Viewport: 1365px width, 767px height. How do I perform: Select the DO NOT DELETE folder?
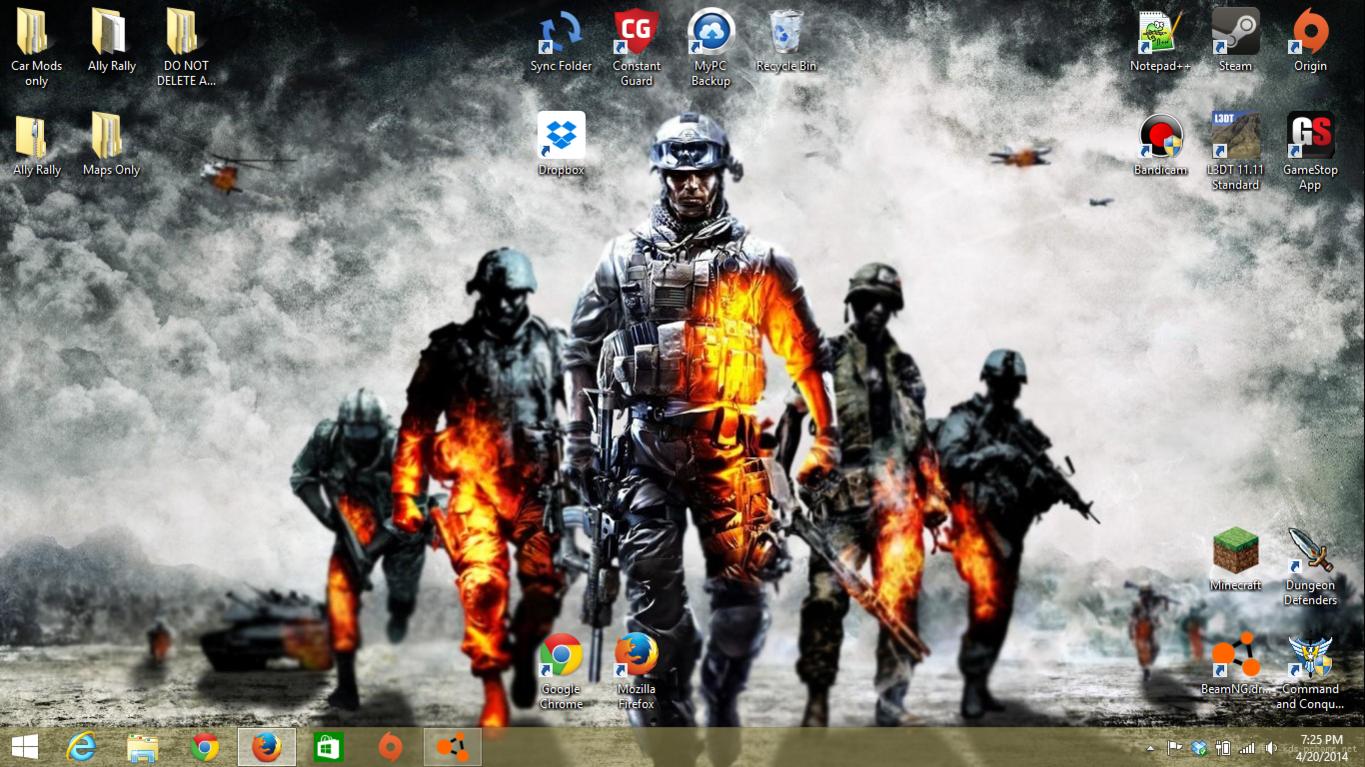point(186,47)
